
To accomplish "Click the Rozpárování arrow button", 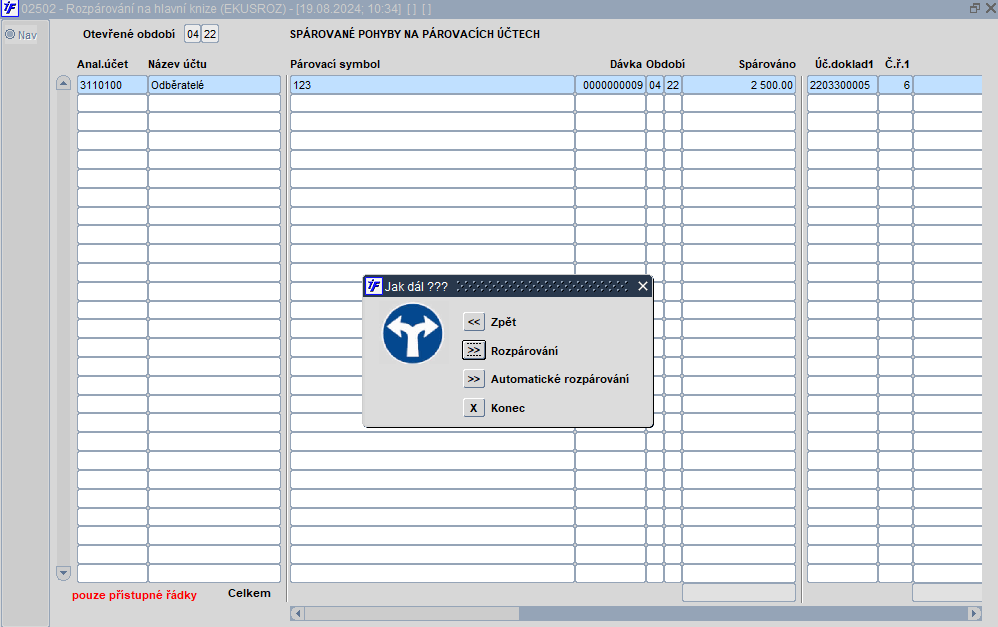I will click(474, 351).
